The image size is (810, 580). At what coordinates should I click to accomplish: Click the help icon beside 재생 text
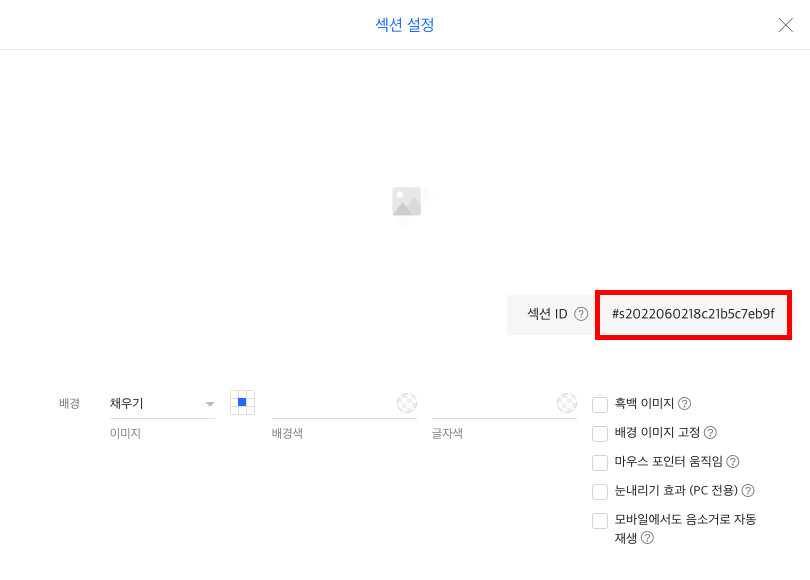coord(647,538)
